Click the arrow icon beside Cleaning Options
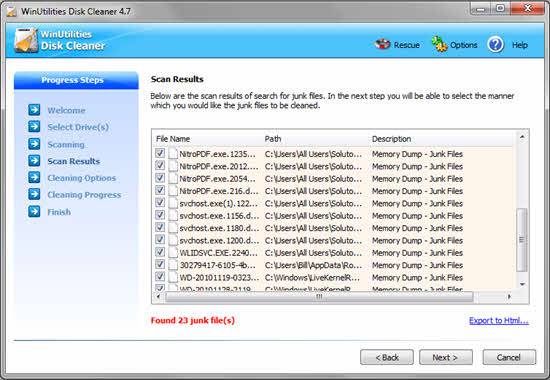Viewport: 550px width, 380px height. pos(34,177)
